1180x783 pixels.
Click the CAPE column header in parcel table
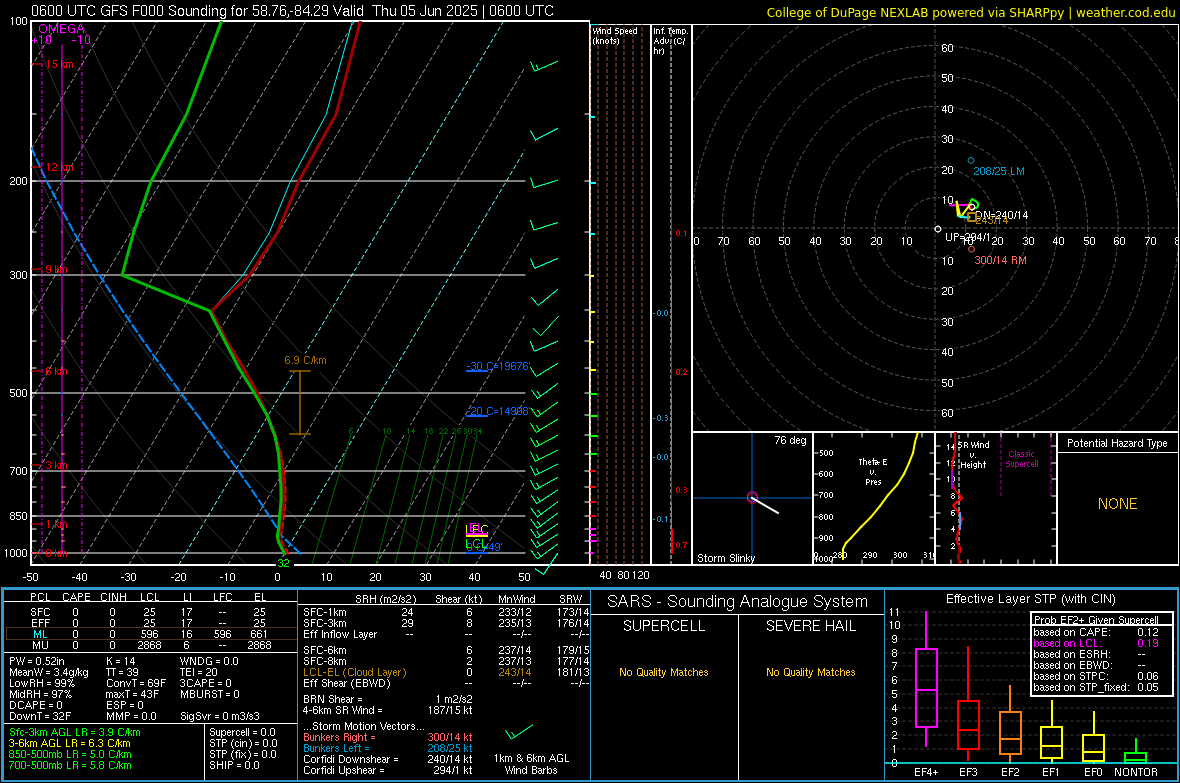tap(76, 596)
